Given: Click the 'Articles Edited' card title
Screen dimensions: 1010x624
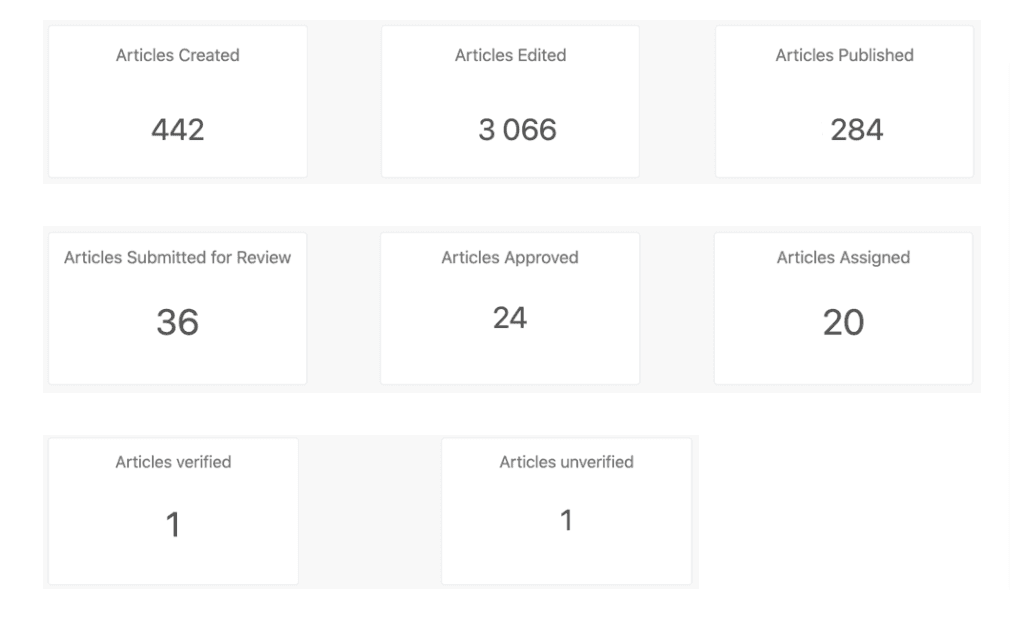Looking at the screenshot, I should click(510, 56).
